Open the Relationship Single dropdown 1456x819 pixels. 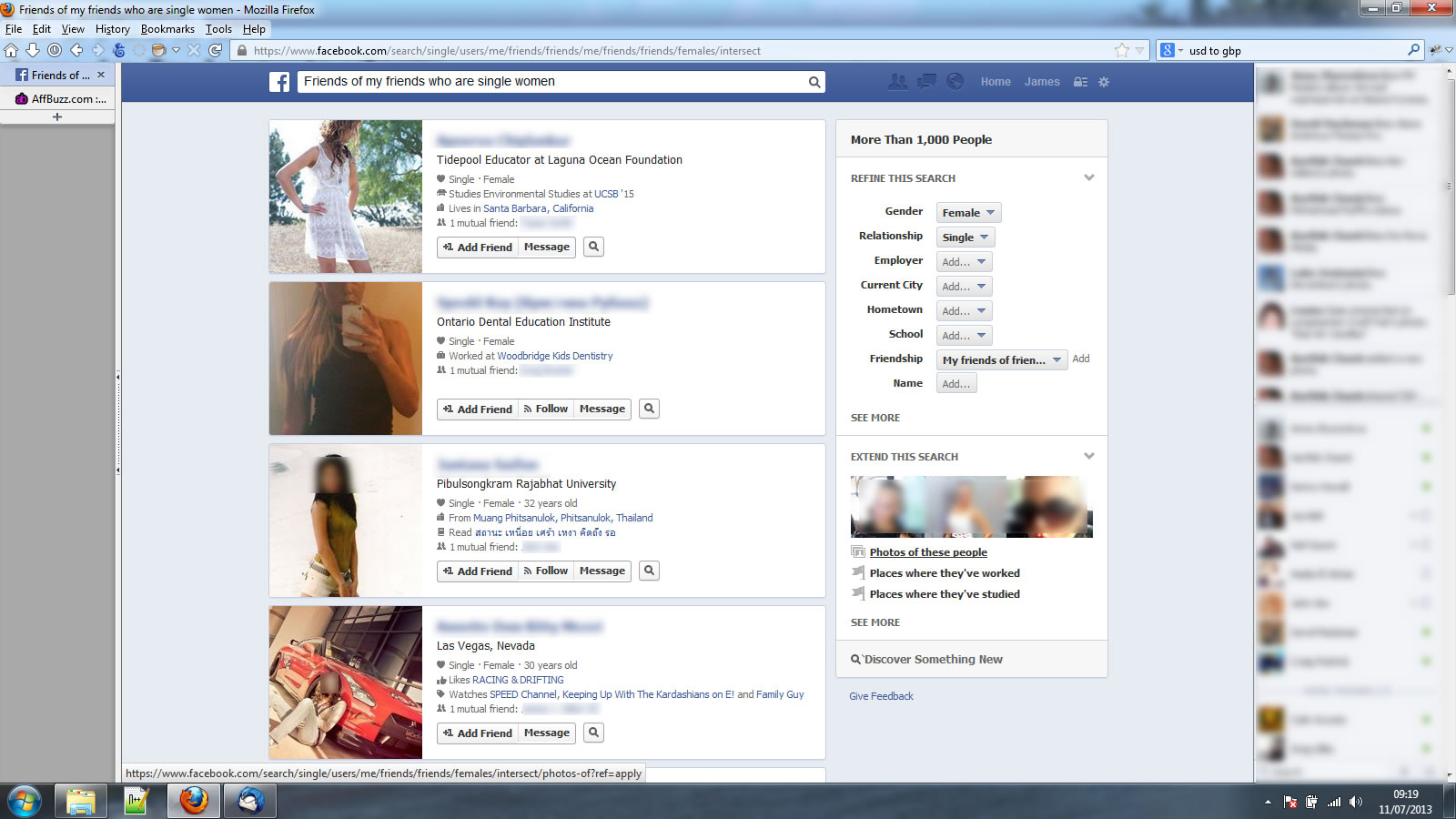[x=965, y=237]
